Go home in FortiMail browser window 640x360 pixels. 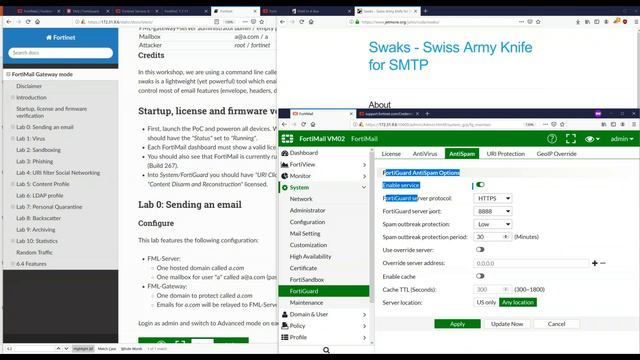(x=313, y=124)
